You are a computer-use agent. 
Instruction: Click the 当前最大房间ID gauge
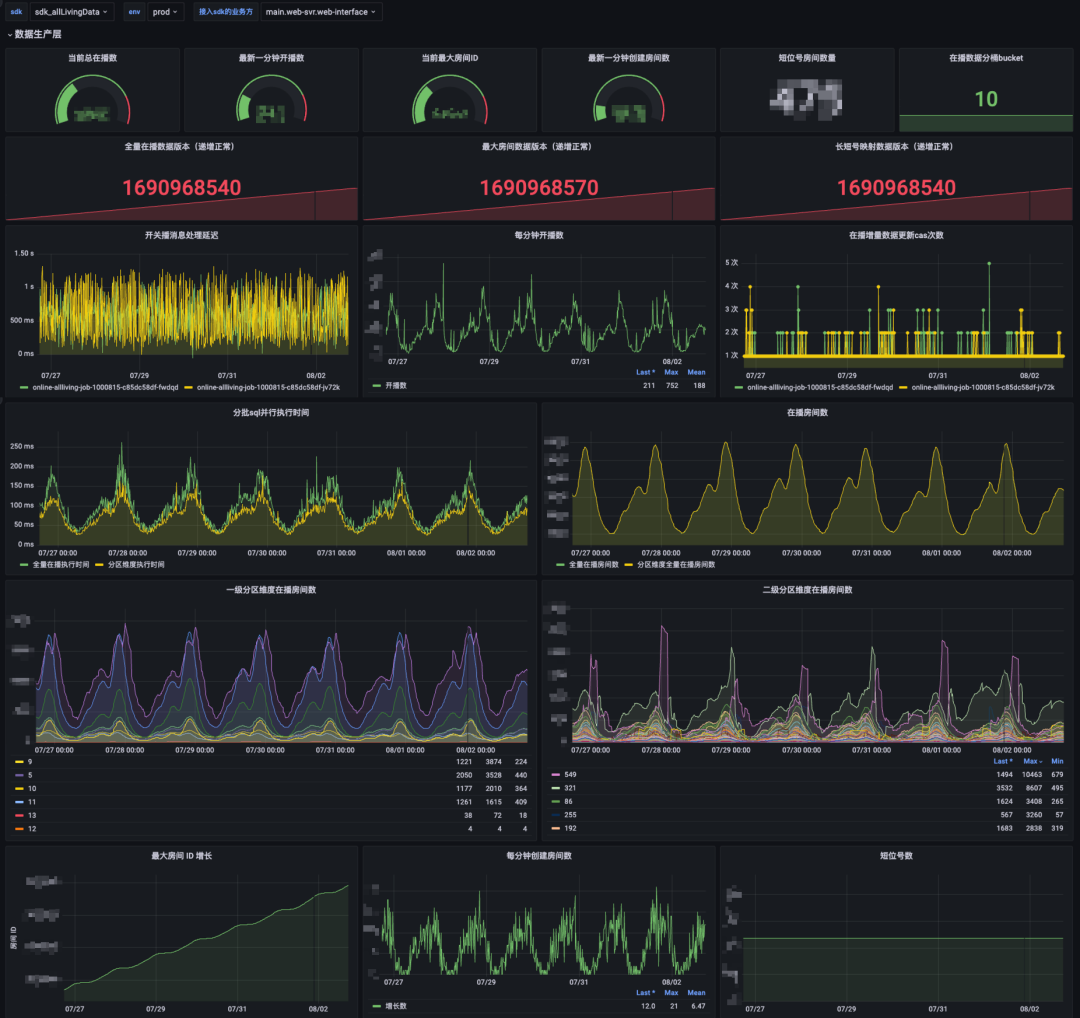[449, 100]
